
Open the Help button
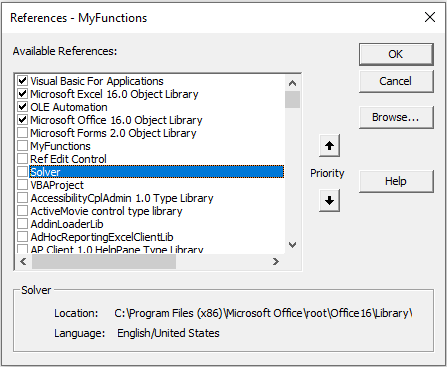click(x=396, y=181)
